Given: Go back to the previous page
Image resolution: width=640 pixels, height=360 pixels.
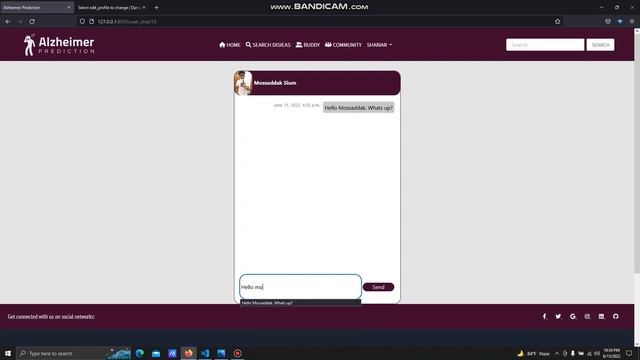Looking at the screenshot, I should [8, 21].
